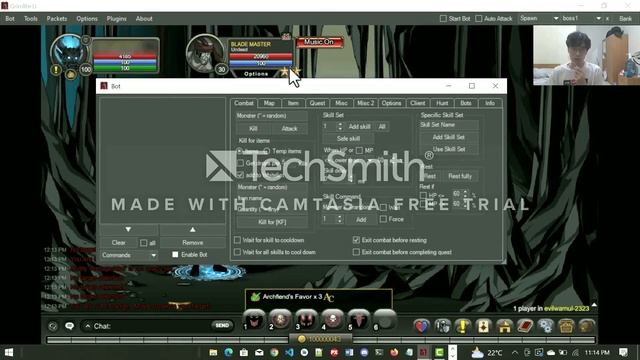Click the speech bubble chat icon
This screenshot has width=640, height=360.
(69, 326)
